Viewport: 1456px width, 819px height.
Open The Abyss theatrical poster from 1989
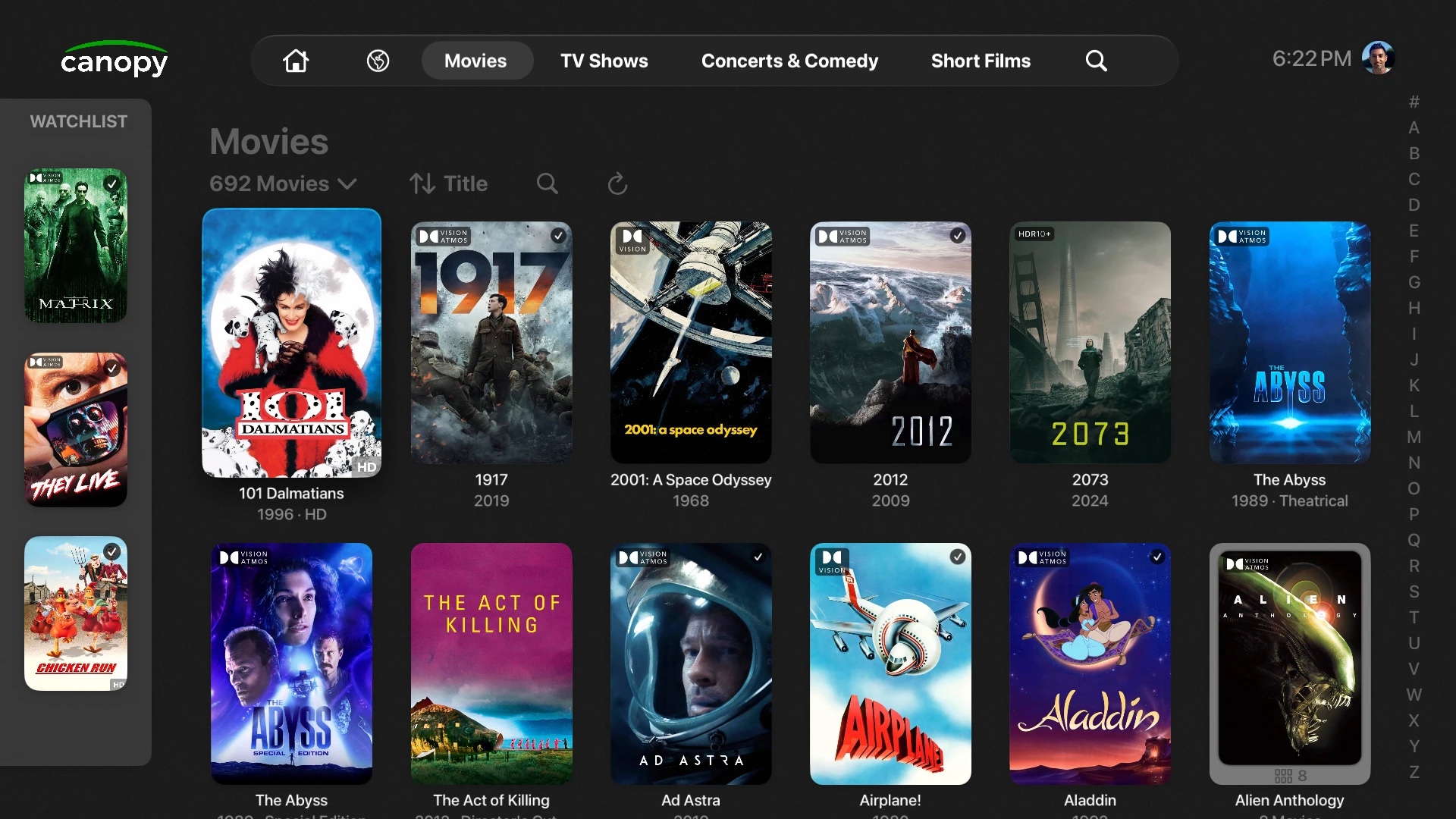tap(1289, 342)
